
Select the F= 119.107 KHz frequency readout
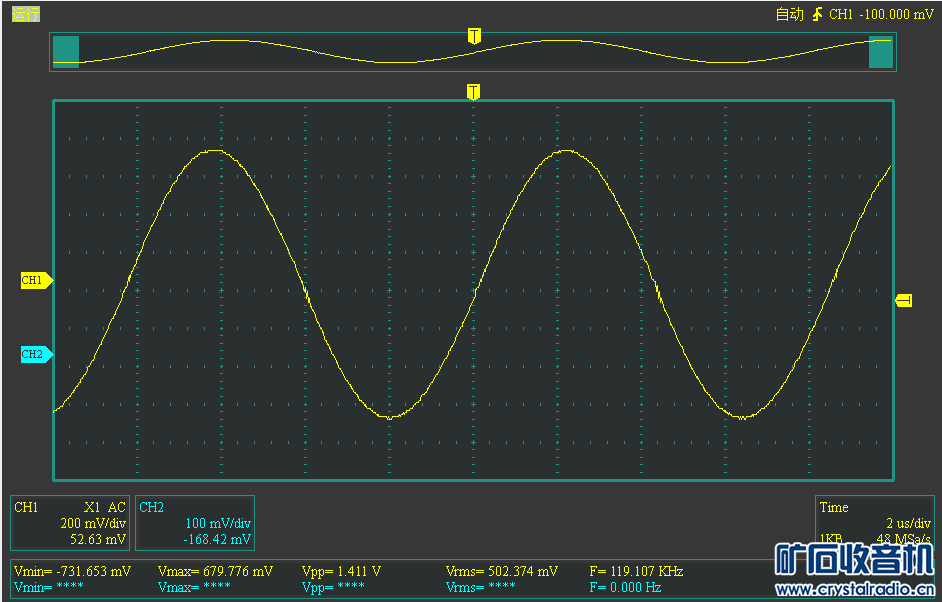click(x=636, y=572)
